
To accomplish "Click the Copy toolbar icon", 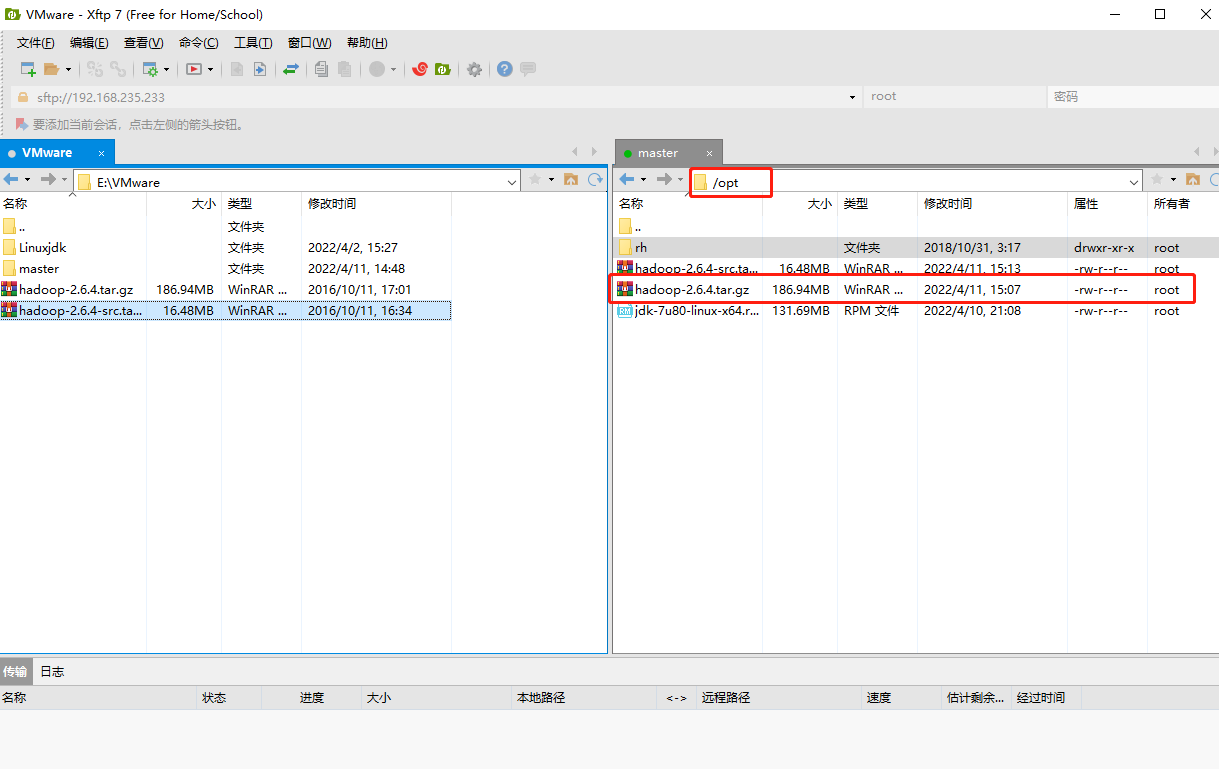I will 321,69.
